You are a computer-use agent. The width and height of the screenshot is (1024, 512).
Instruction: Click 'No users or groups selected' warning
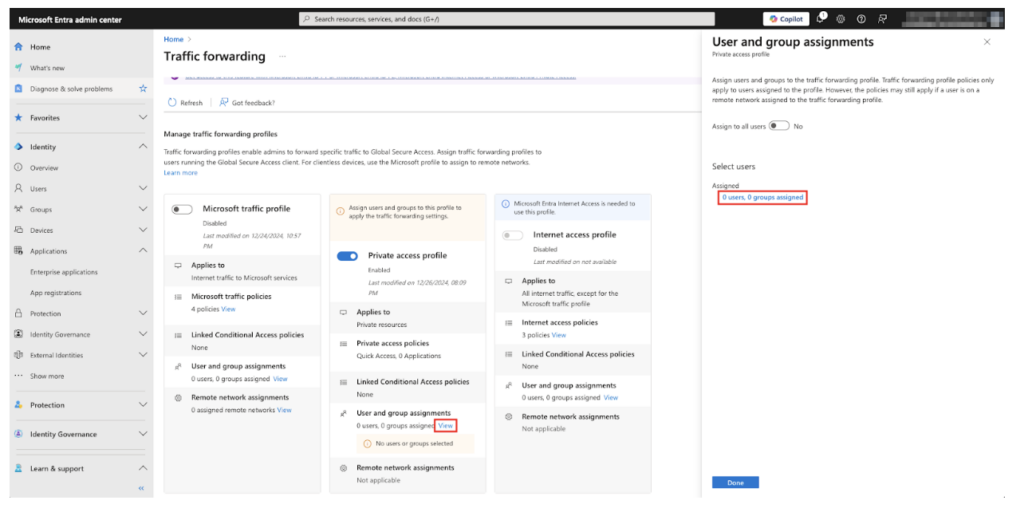click(x=413, y=444)
